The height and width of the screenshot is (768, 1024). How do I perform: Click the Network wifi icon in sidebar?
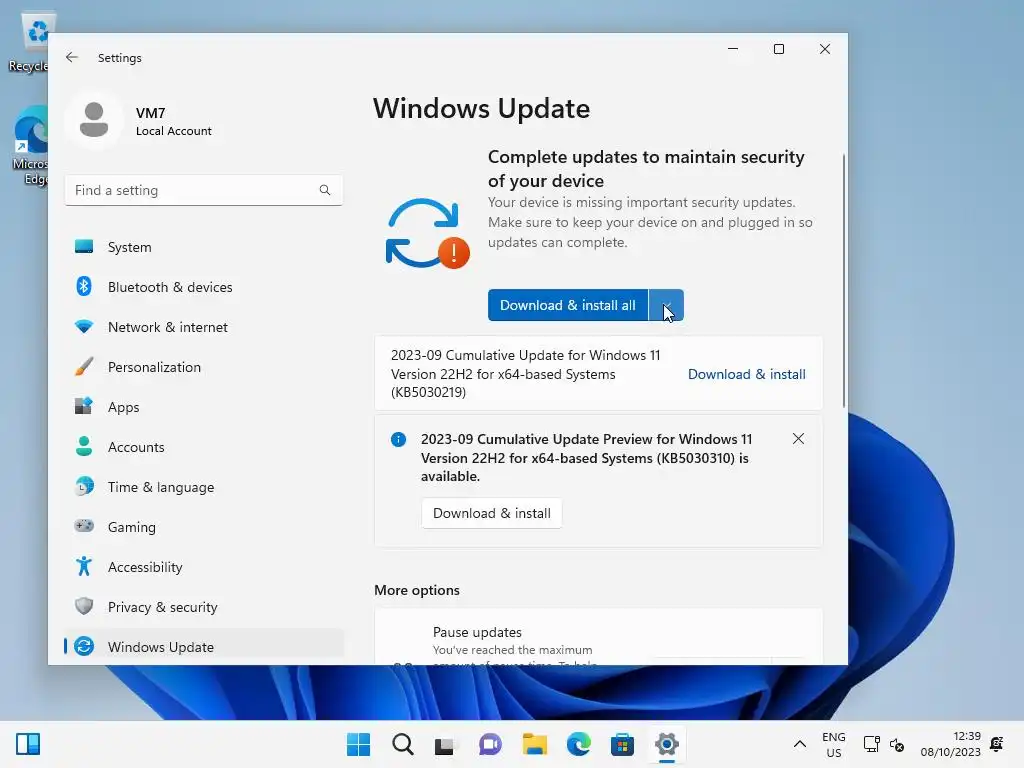coord(84,327)
